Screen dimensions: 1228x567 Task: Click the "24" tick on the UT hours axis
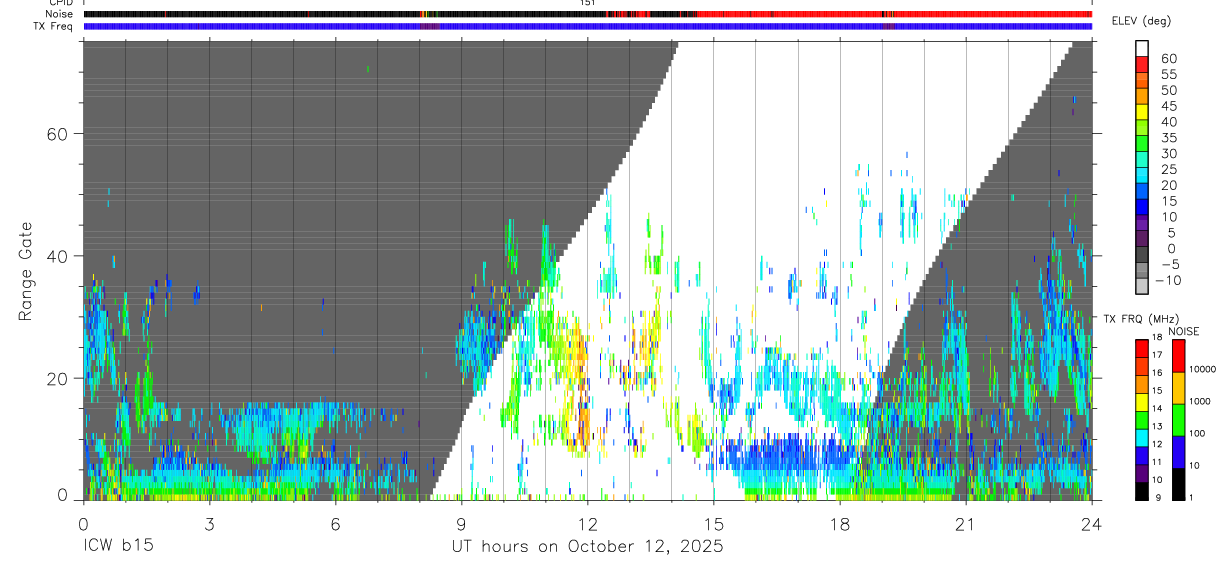click(1091, 524)
